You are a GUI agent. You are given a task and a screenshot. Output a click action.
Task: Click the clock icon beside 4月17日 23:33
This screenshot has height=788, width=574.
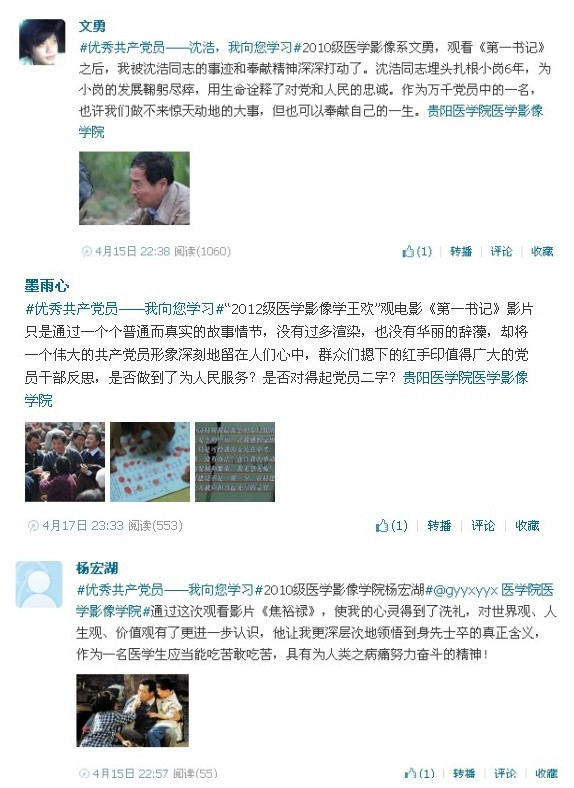[33, 526]
